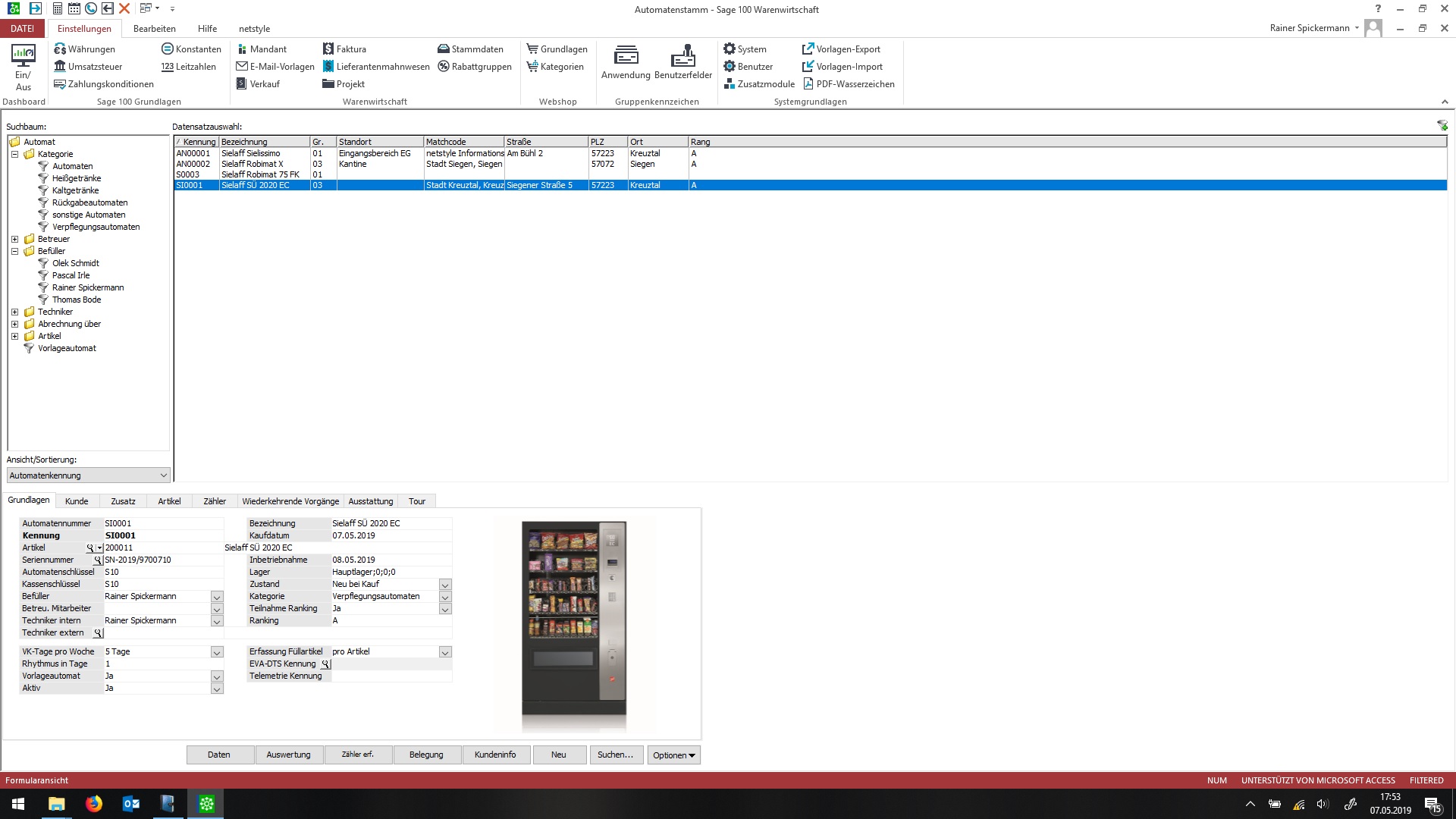The image size is (1456, 819).
Task: Open Firefox from the taskbar
Action: [94, 804]
